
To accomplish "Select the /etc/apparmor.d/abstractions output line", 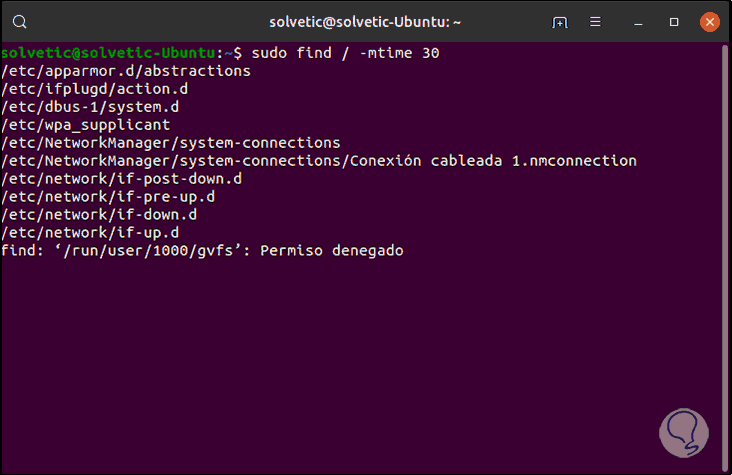I will [x=126, y=71].
